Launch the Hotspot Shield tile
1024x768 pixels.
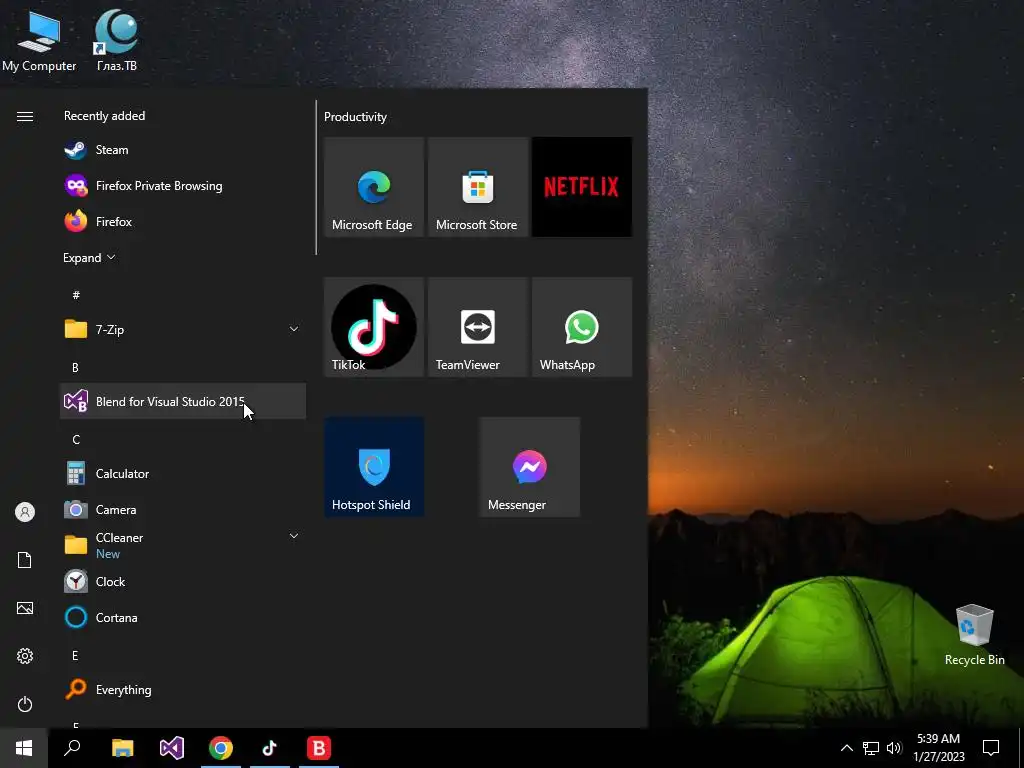pyautogui.click(x=374, y=468)
